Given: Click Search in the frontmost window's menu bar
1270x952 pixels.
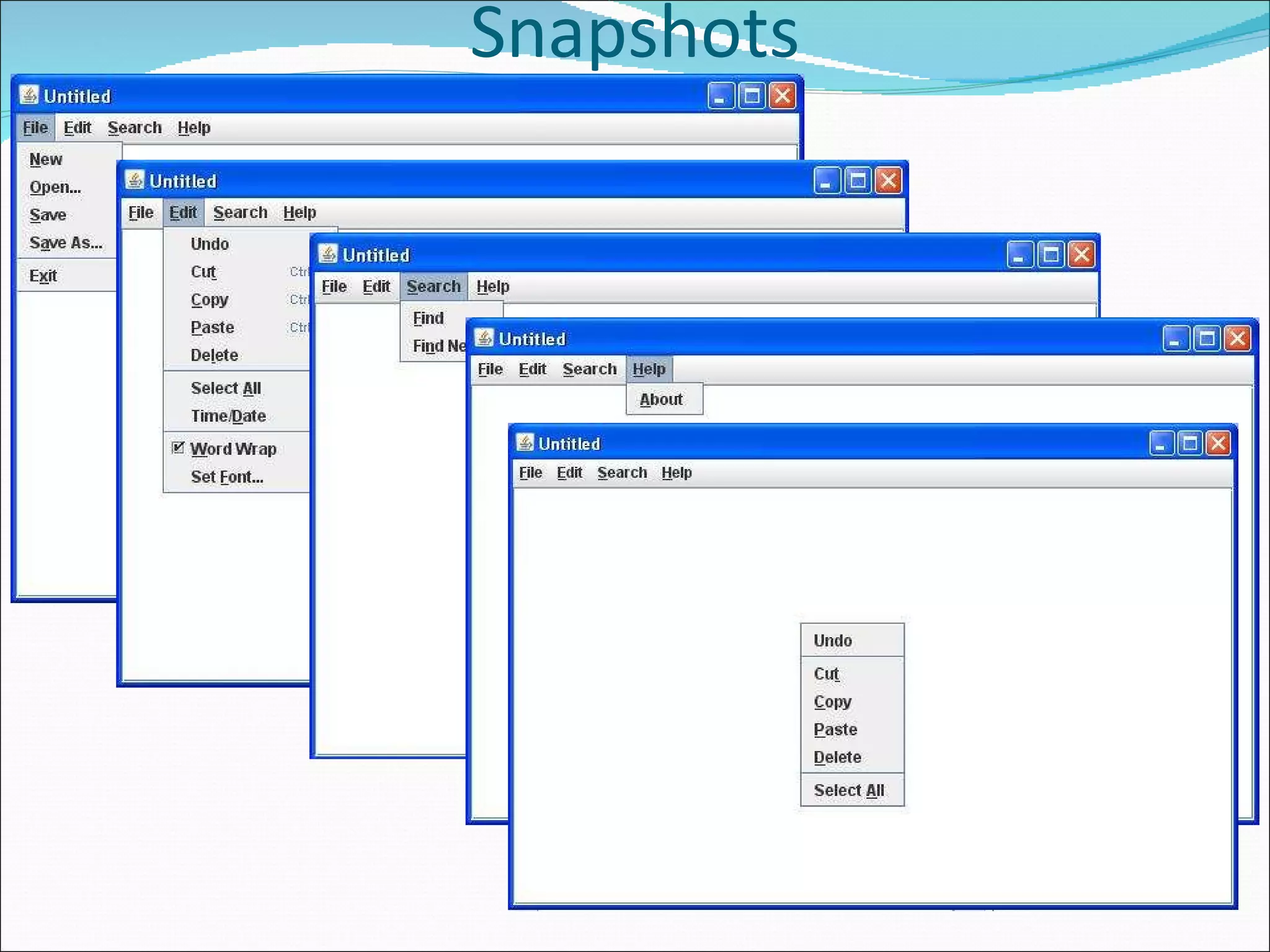Looking at the screenshot, I should click(622, 473).
